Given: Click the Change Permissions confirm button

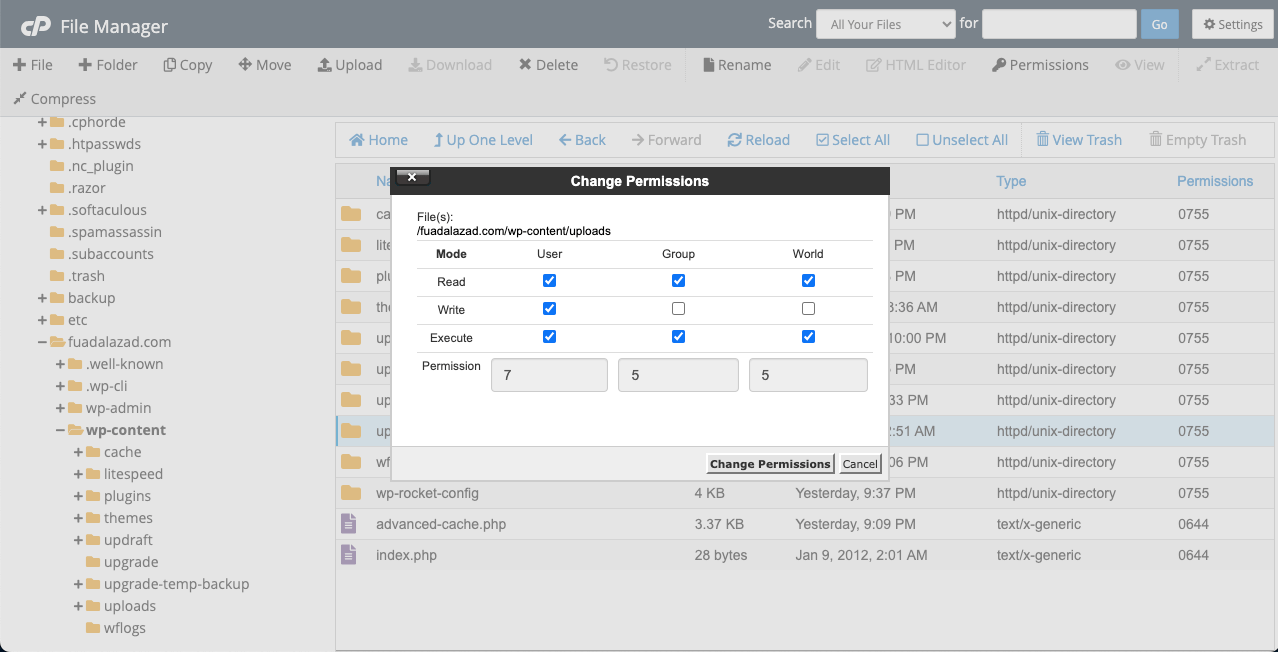Looking at the screenshot, I should (770, 464).
